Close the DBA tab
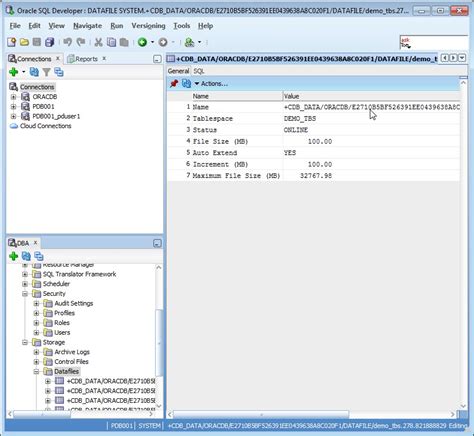 tap(35, 243)
